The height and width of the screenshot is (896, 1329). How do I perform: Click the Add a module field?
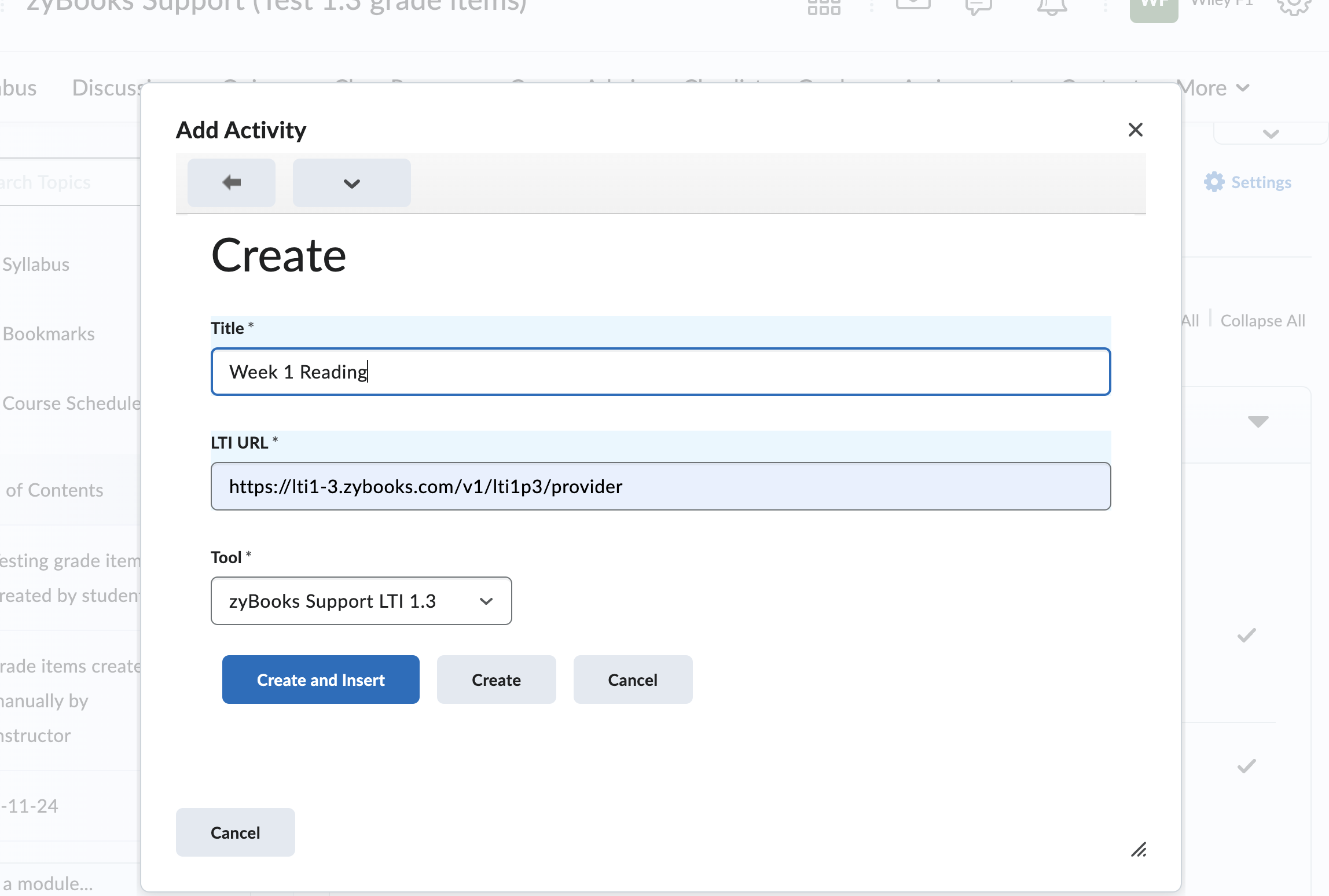pos(69,883)
